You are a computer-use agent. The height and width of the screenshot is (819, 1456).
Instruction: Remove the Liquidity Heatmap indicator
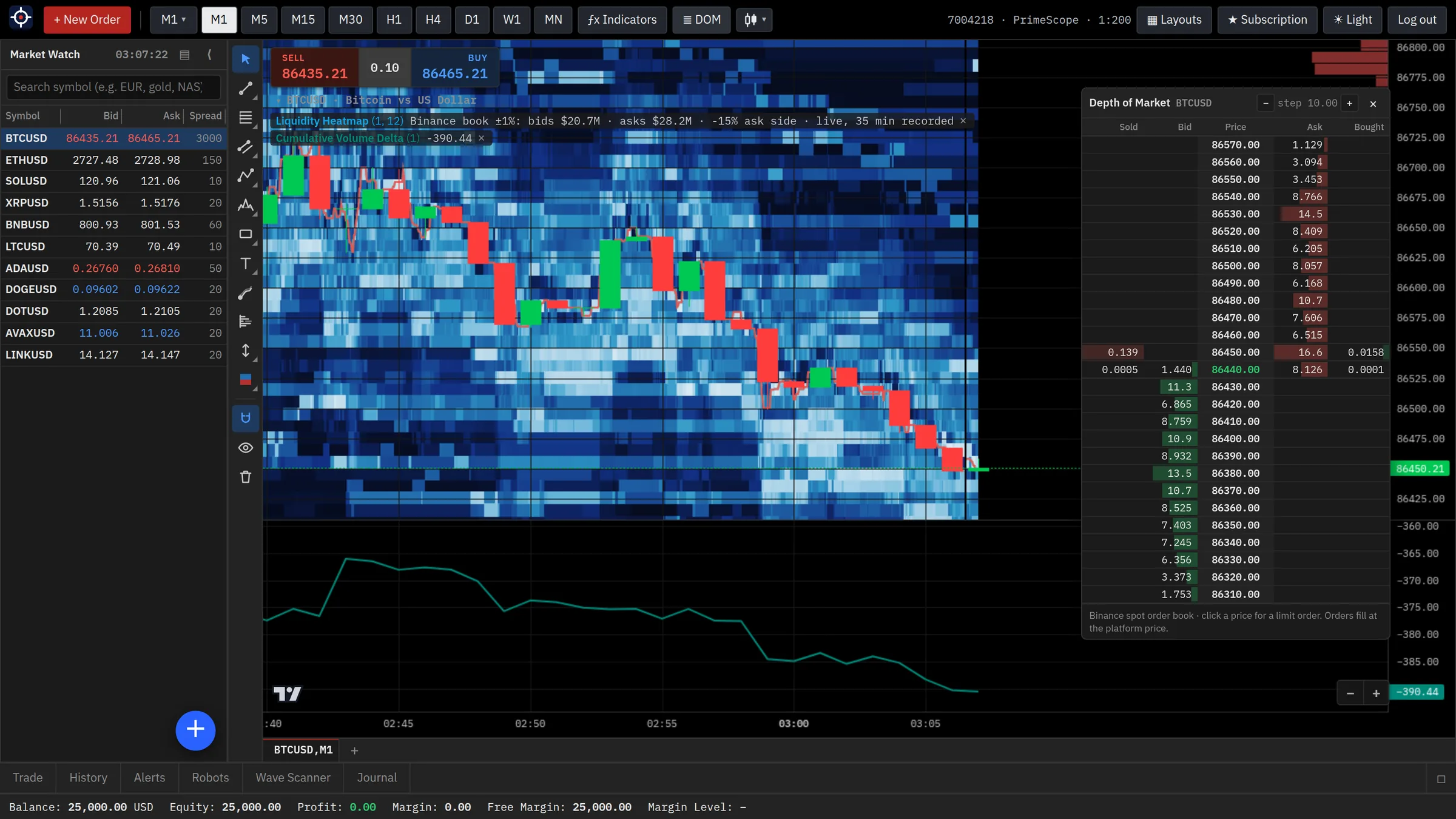point(963,121)
